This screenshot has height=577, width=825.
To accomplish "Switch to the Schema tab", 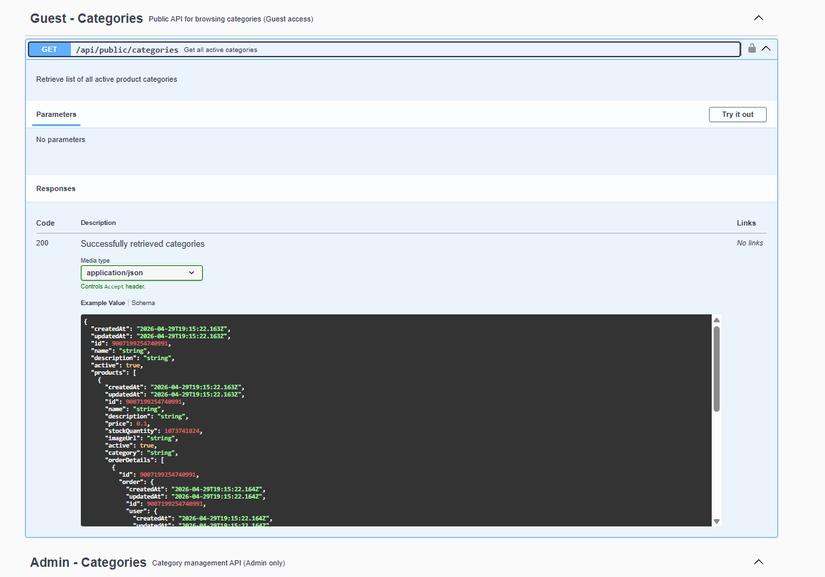I will click(x=143, y=303).
